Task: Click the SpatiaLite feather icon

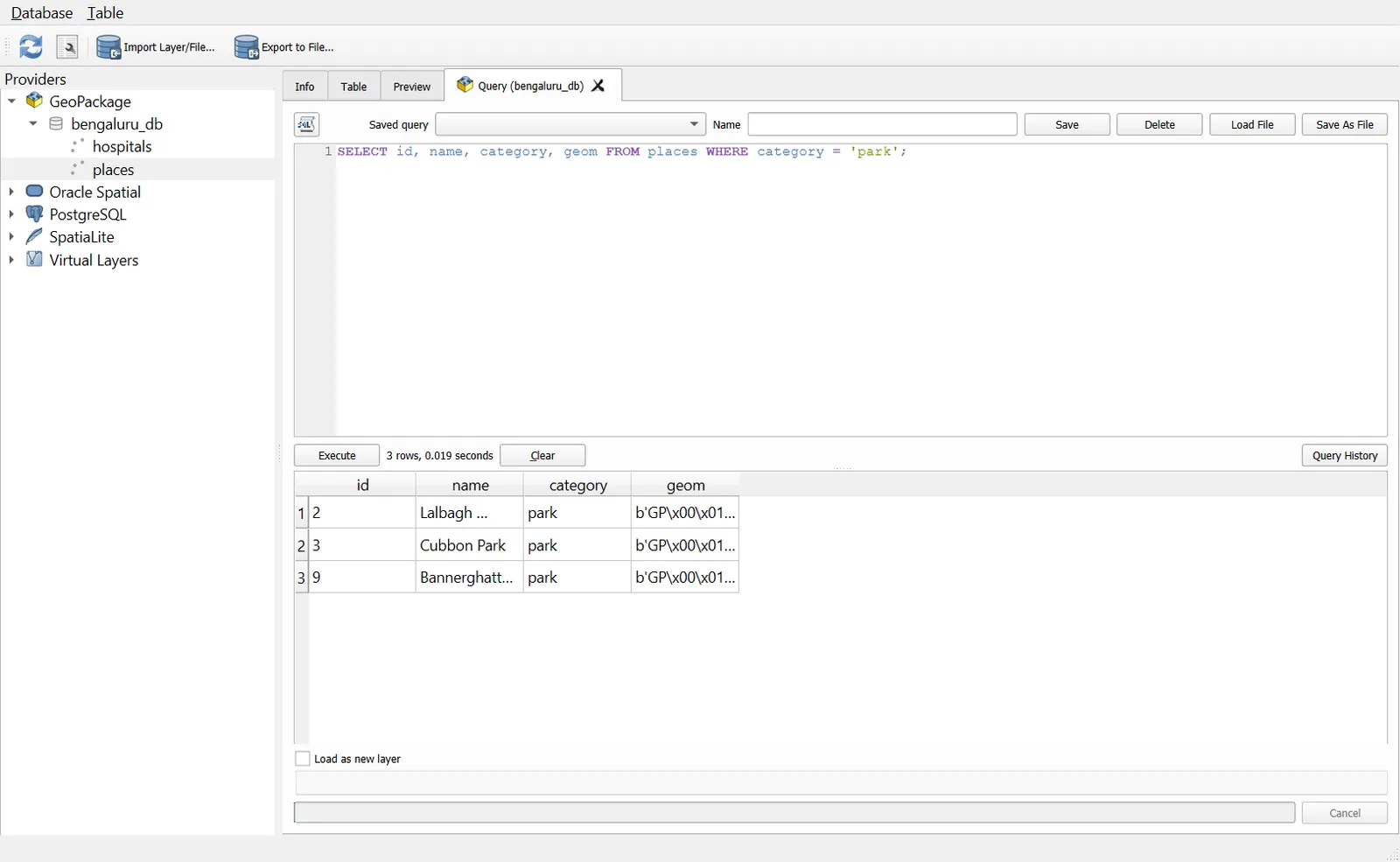Action: click(x=34, y=236)
